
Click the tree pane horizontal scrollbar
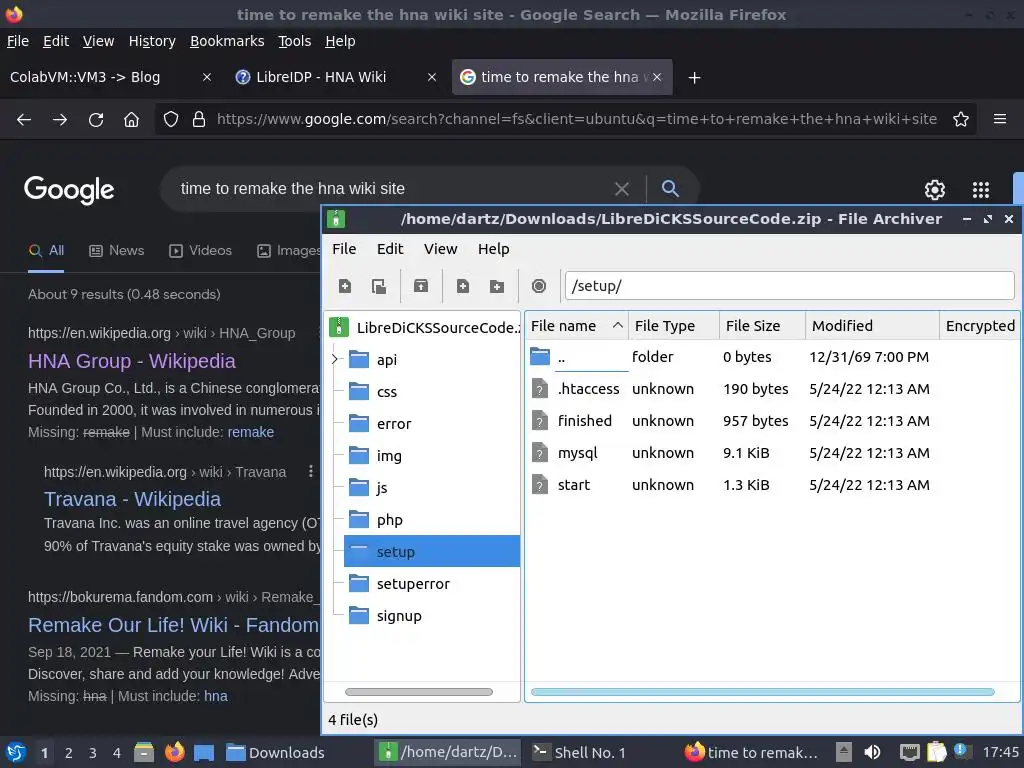(x=419, y=692)
